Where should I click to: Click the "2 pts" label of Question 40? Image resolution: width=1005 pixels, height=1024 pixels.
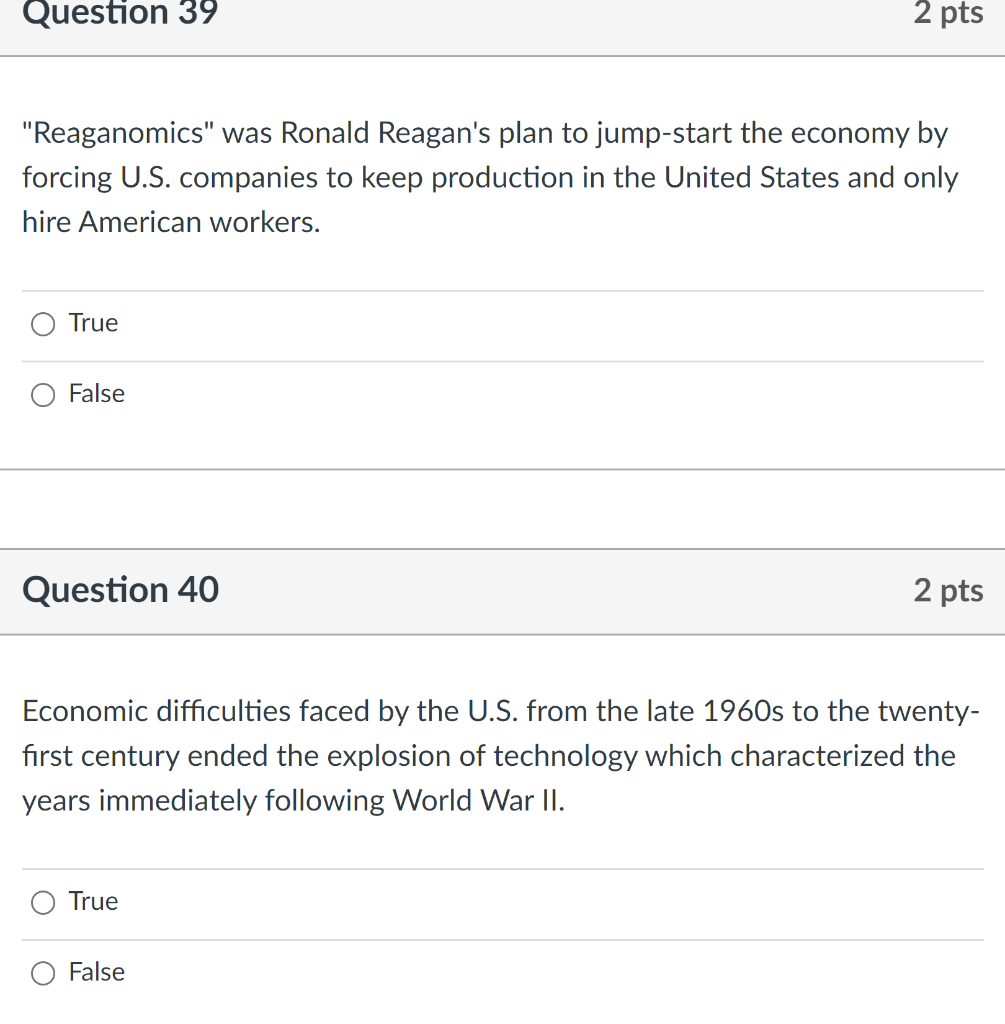tap(948, 591)
